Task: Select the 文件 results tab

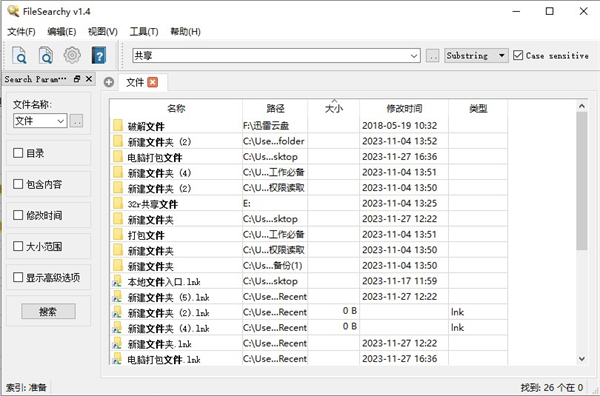Action: tap(135, 82)
